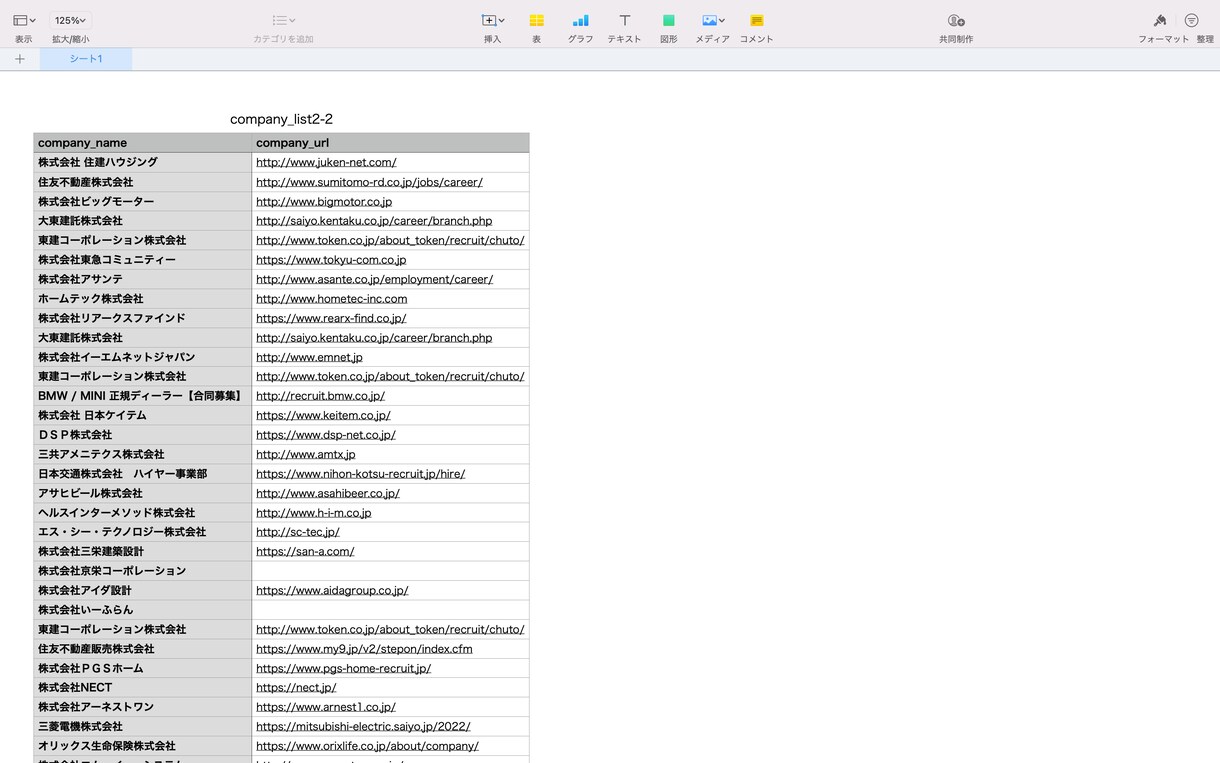The image size is (1220, 763).
Task: Open the orixlife.co.jp company link
Action: (367, 746)
